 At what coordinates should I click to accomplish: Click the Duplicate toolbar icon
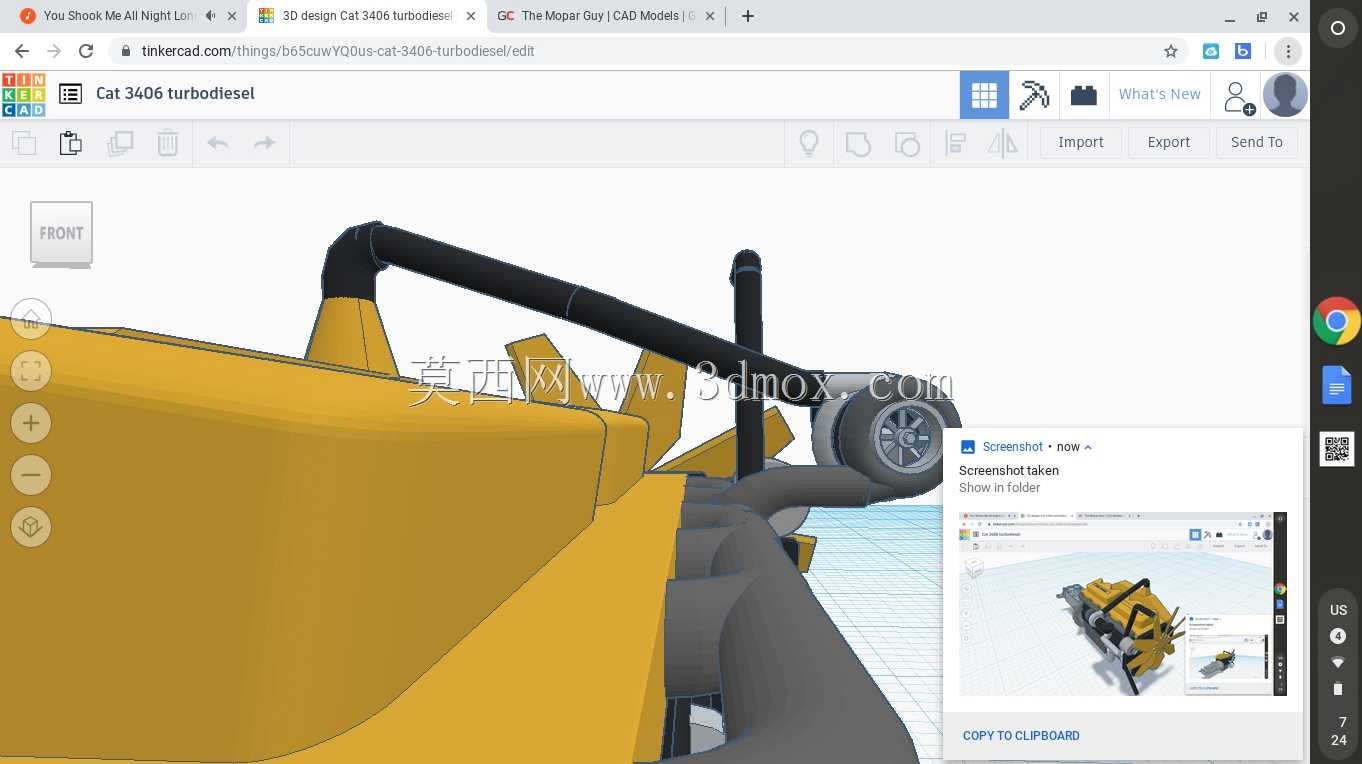point(120,143)
